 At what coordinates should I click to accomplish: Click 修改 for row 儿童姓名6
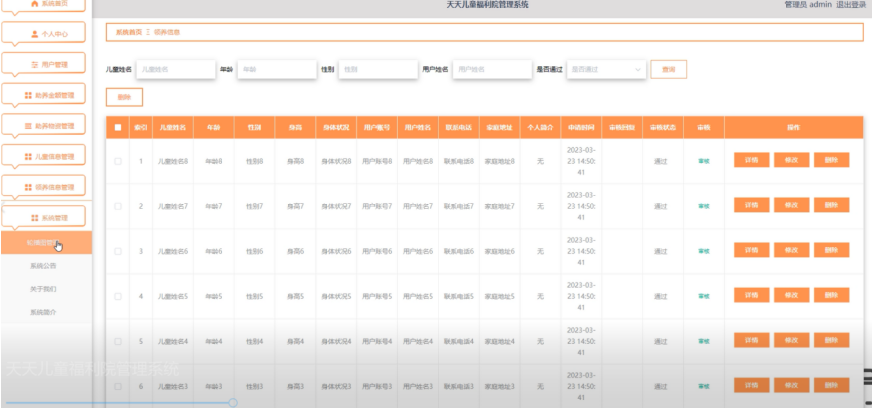(x=791, y=250)
